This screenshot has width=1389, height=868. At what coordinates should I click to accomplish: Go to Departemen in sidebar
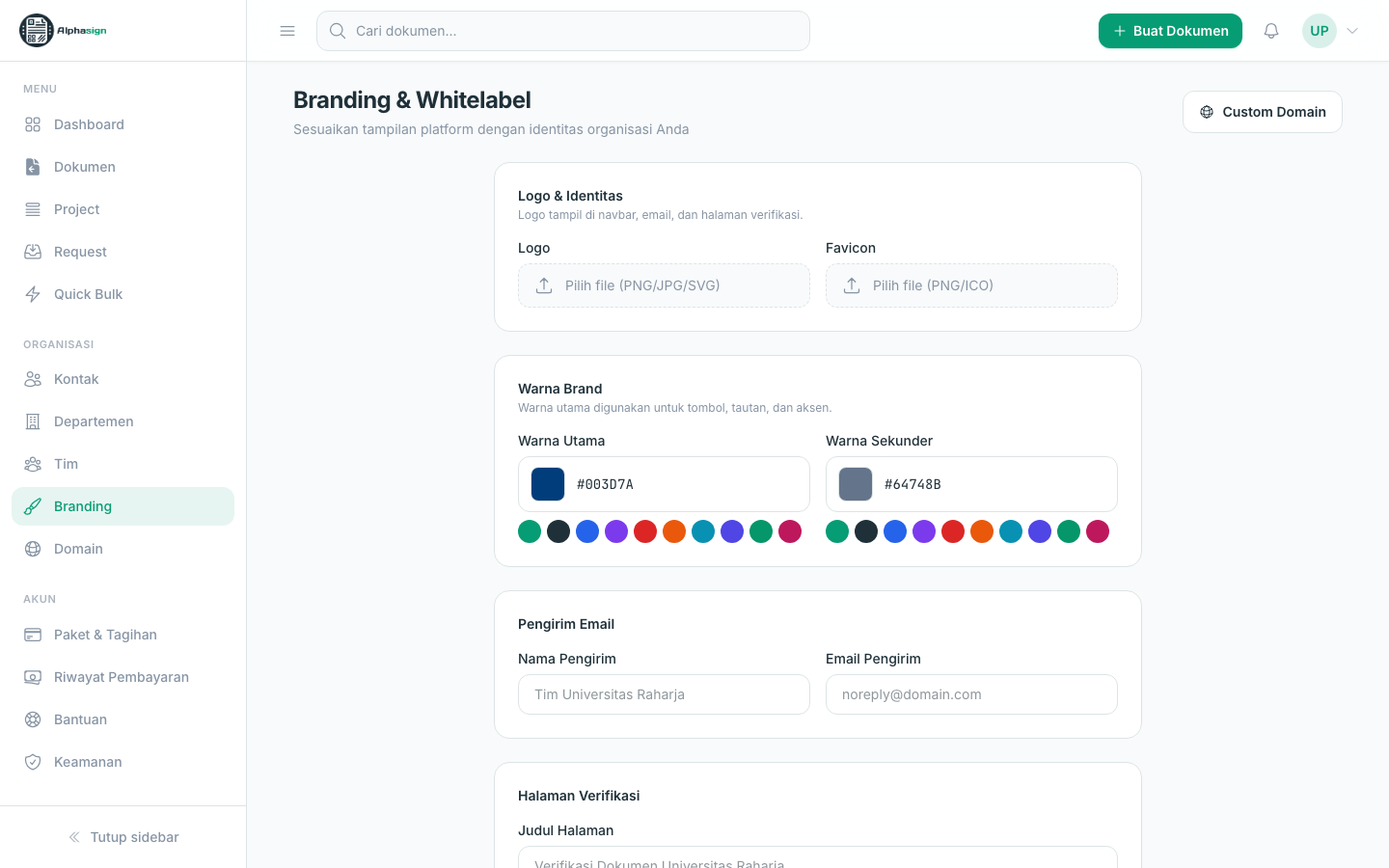[123, 421]
